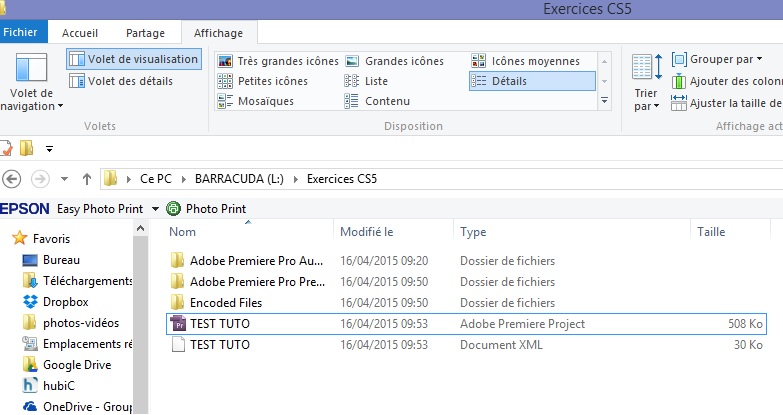Screen dimensions: 783x415
Task: Toggle the Volet de visualisation pane
Action: pos(134,60)
